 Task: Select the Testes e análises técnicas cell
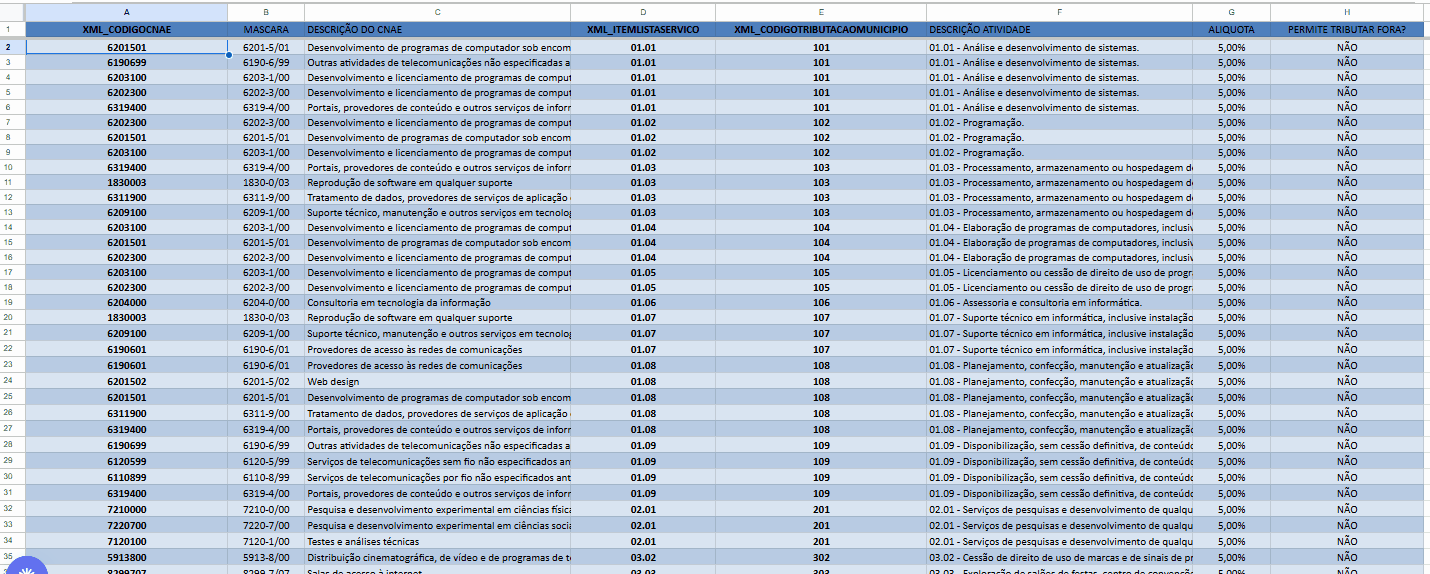(x=437, y=541)
